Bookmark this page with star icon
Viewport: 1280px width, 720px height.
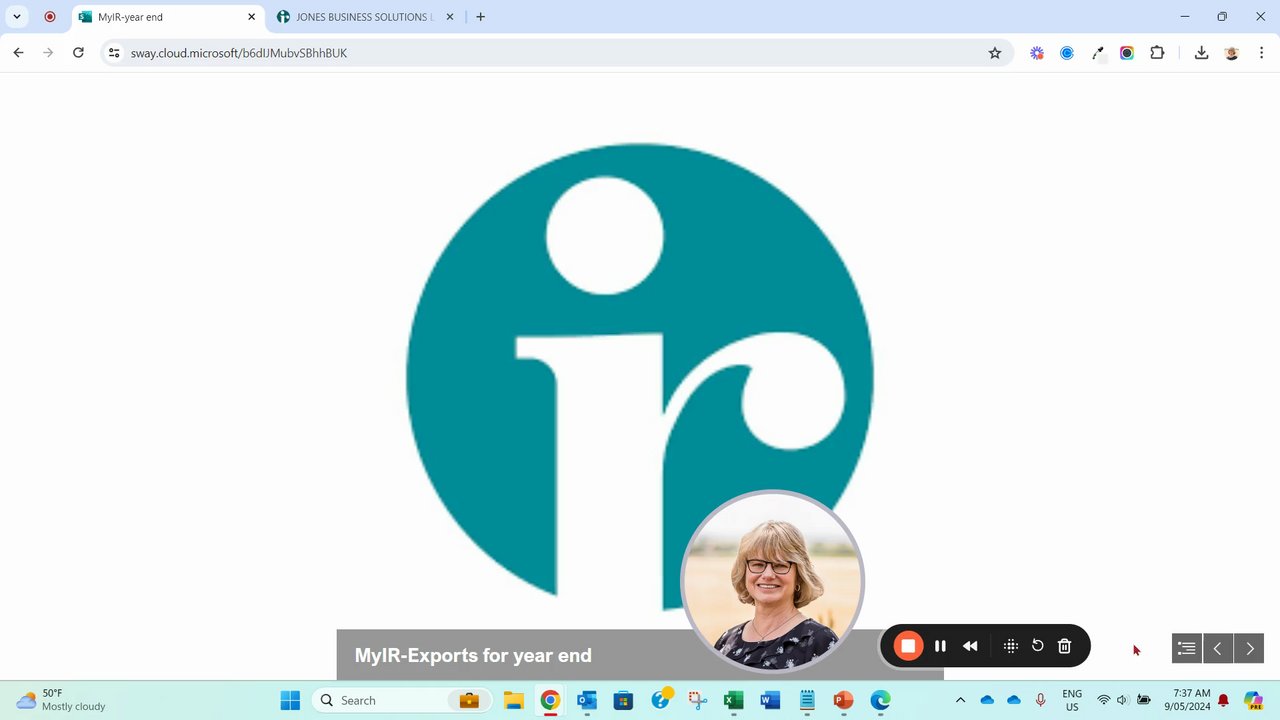point(995,53)
